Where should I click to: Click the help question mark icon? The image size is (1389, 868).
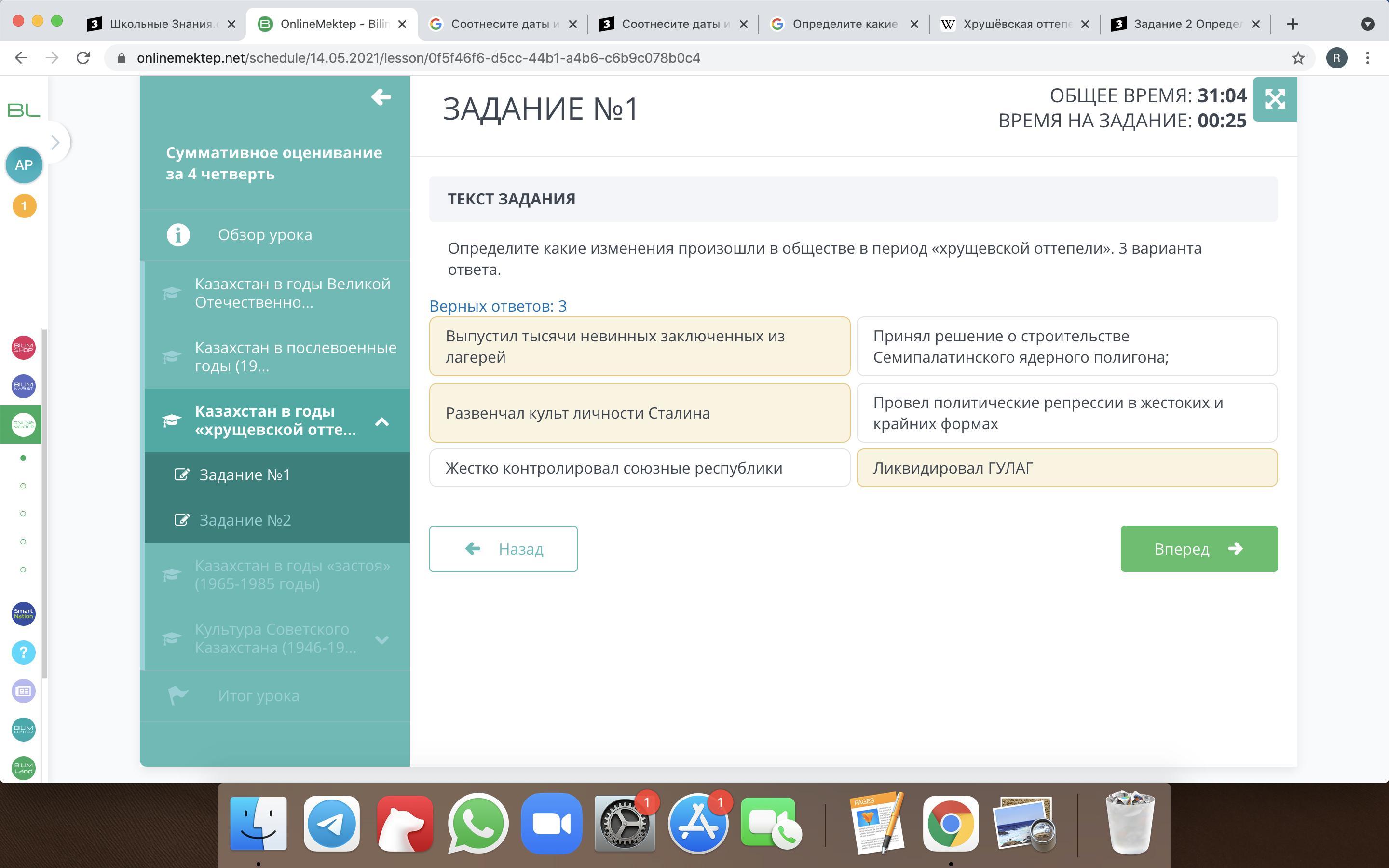pyautogui.click(x=24, y=652)
